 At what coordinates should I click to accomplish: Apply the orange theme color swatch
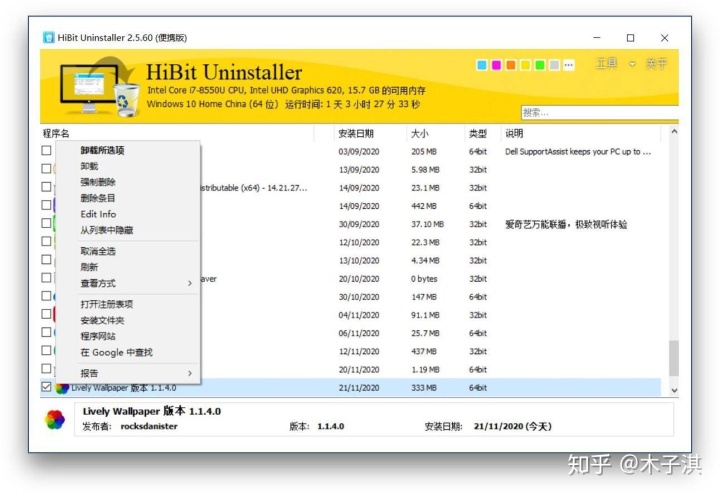(511, 65)
